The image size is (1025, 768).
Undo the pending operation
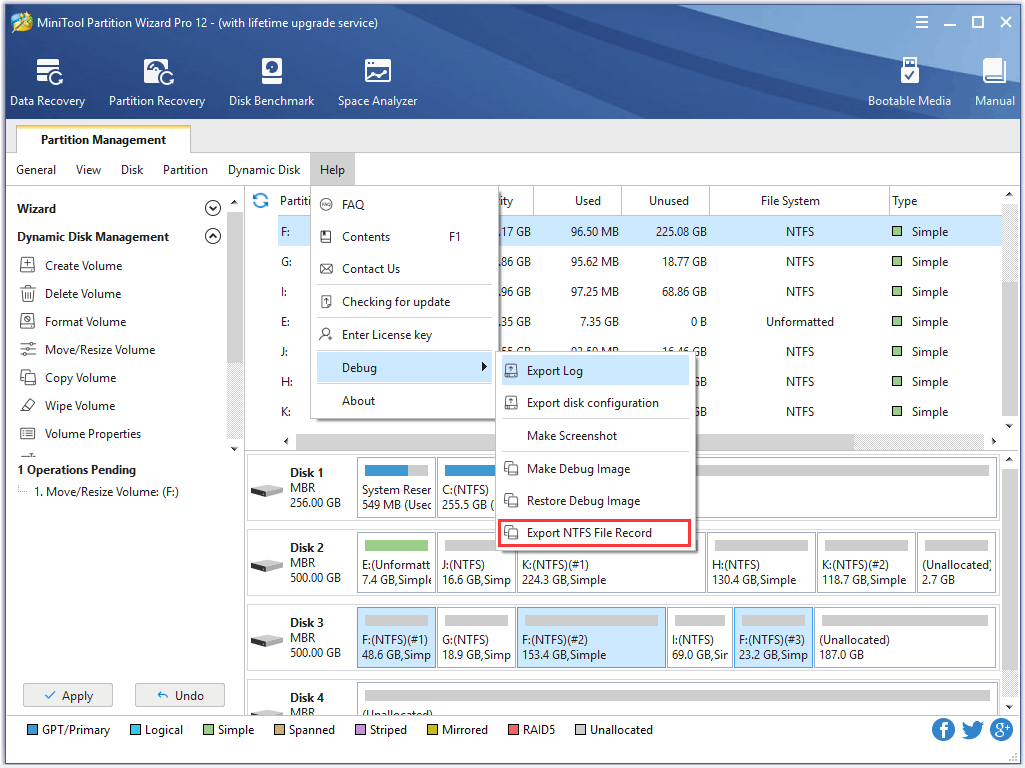coord(180,696)
